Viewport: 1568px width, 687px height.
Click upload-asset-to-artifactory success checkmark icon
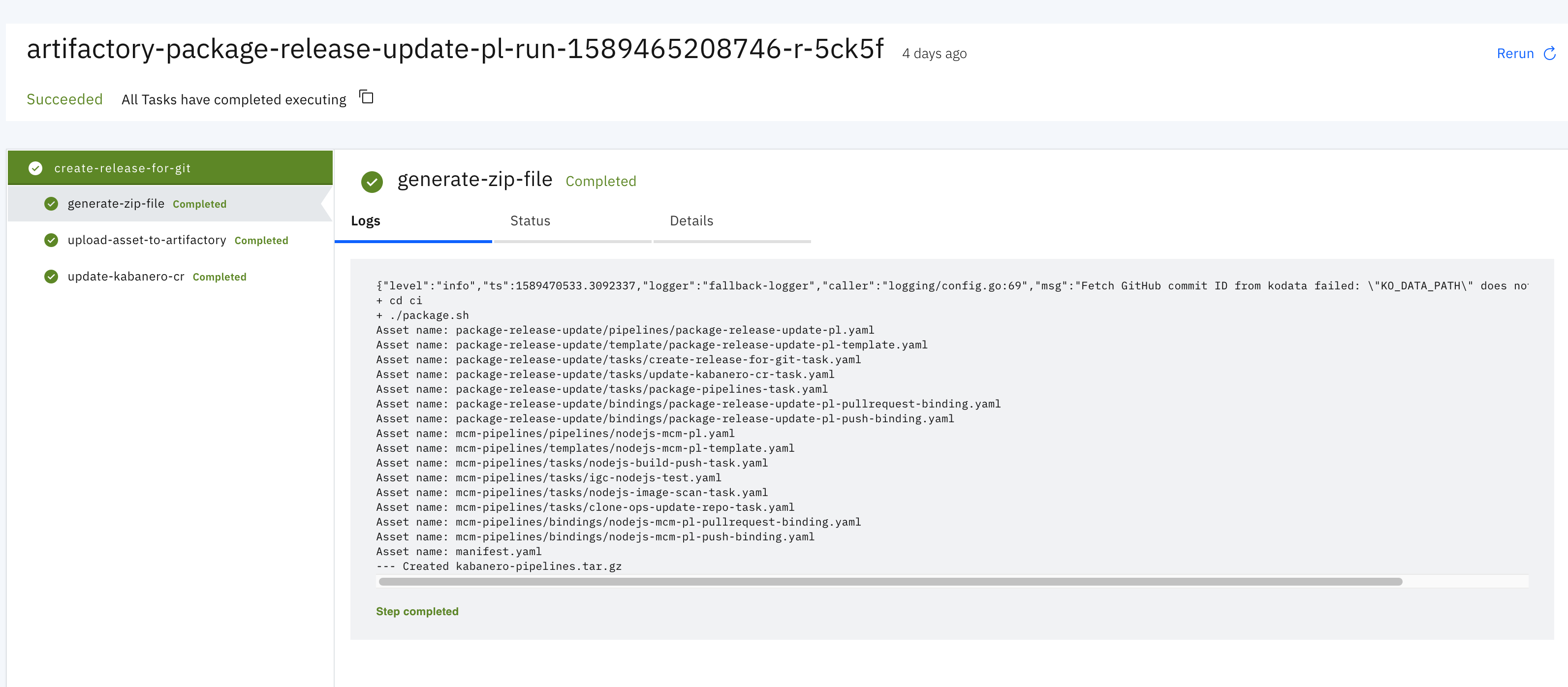(x=51, y=240)
